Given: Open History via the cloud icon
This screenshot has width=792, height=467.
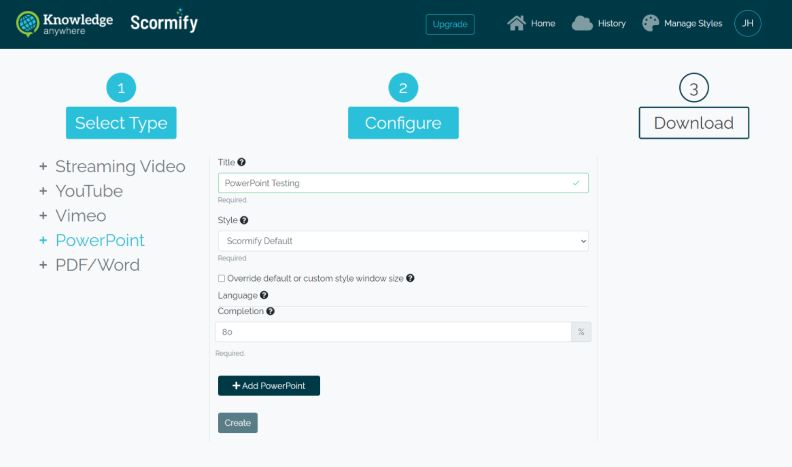Looking at the screenshot, I should [x=582, y=23].
